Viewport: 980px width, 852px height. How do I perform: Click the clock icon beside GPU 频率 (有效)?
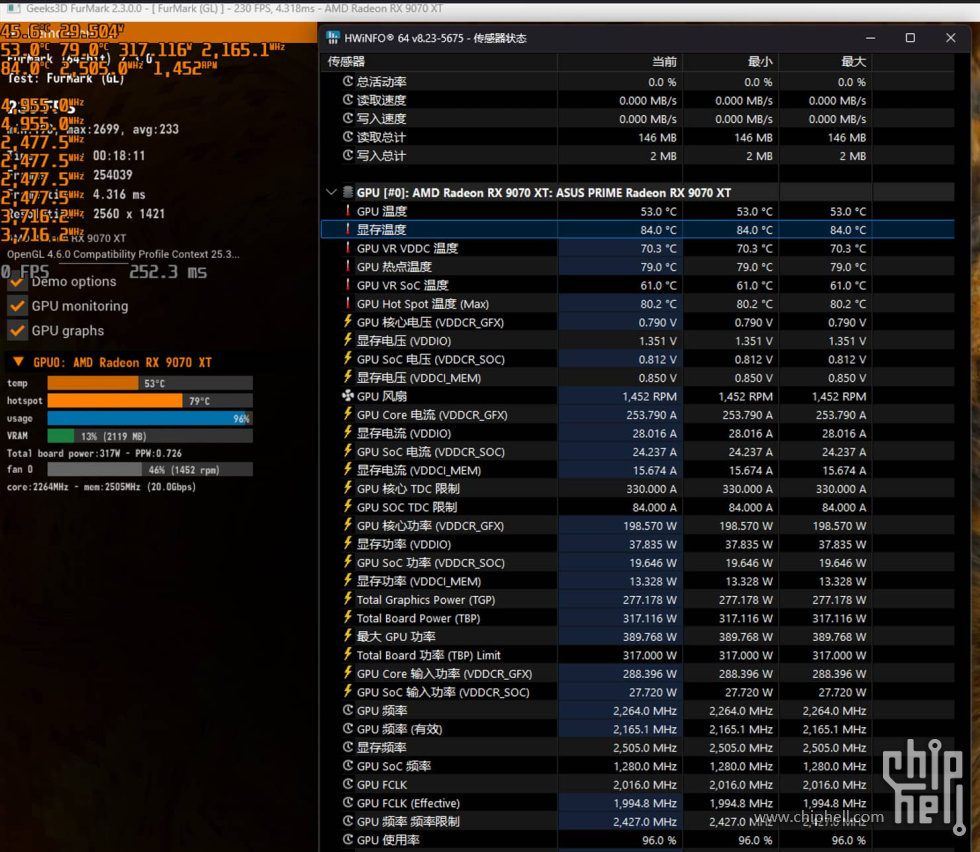pos(348,729)
